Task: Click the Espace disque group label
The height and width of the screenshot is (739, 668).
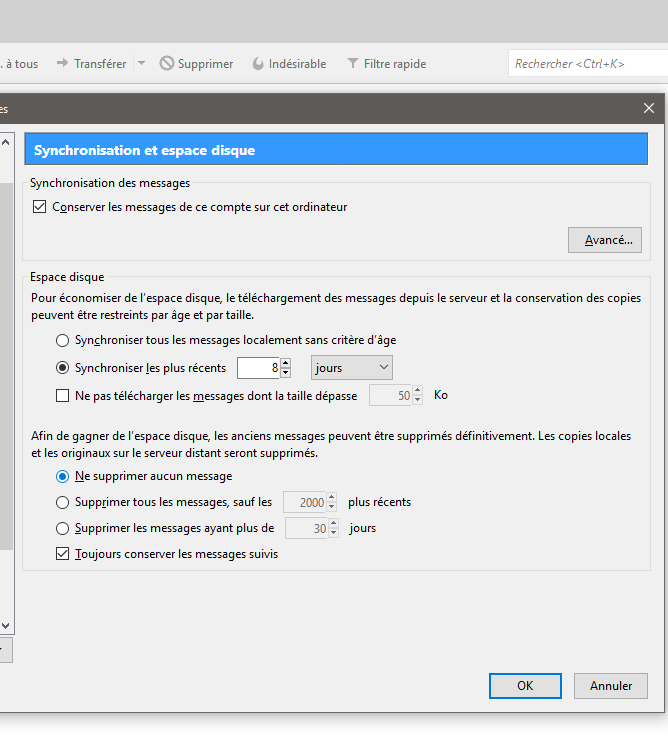Action: [67, 277]
